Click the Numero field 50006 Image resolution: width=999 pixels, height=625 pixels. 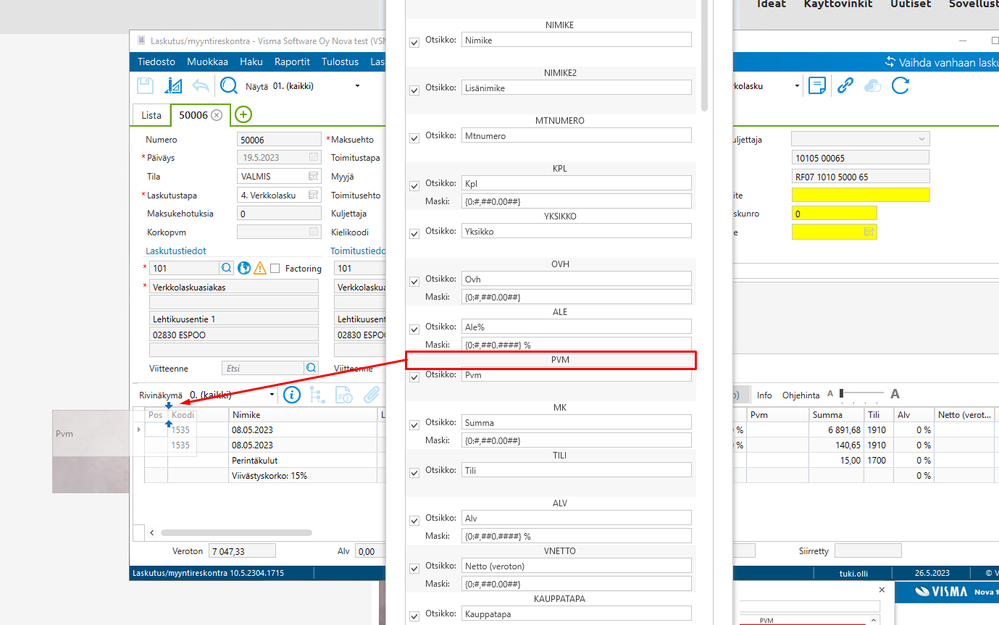(278, 140)
